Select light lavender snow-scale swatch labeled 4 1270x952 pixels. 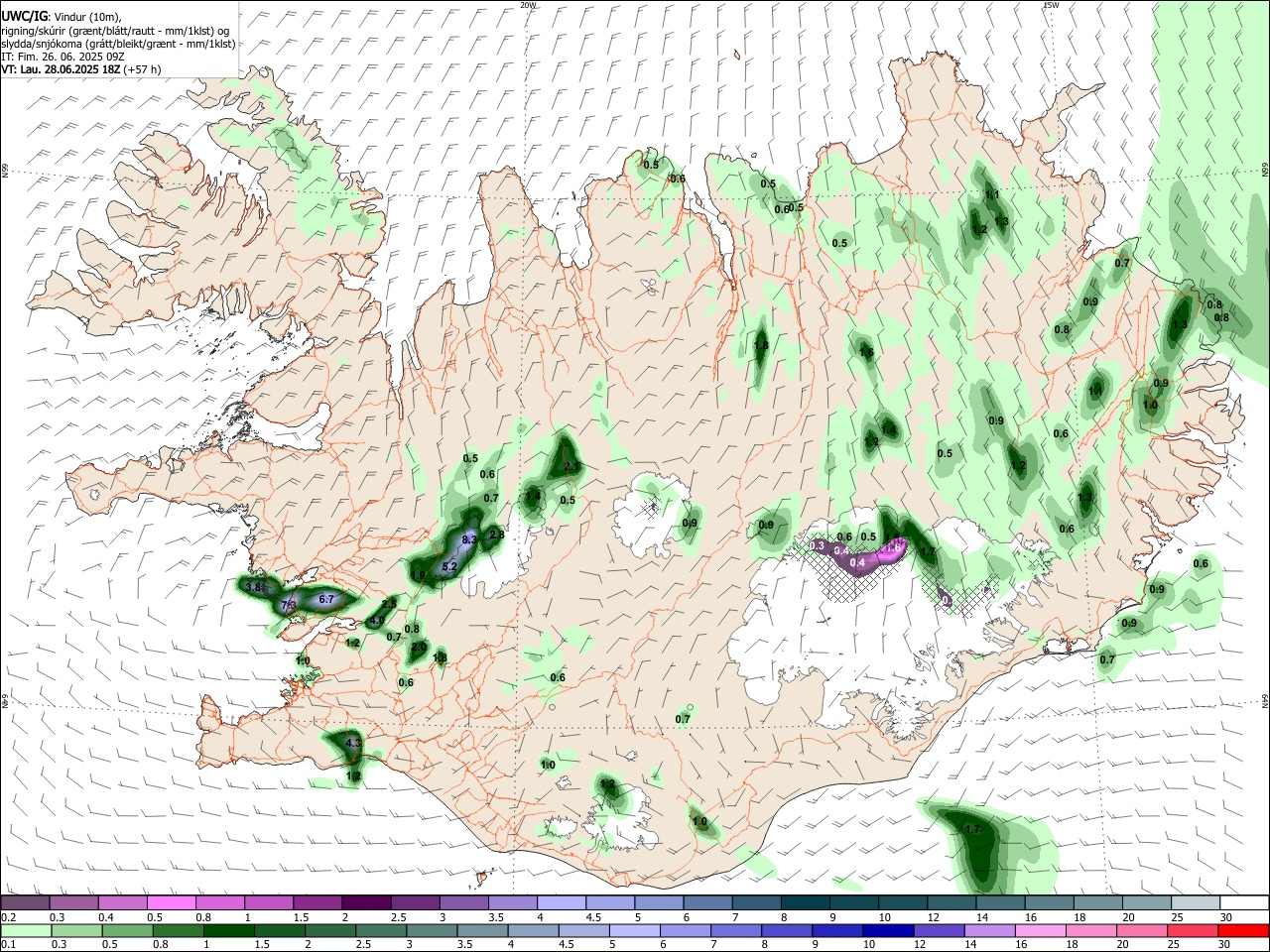click(x=561, y=903)
